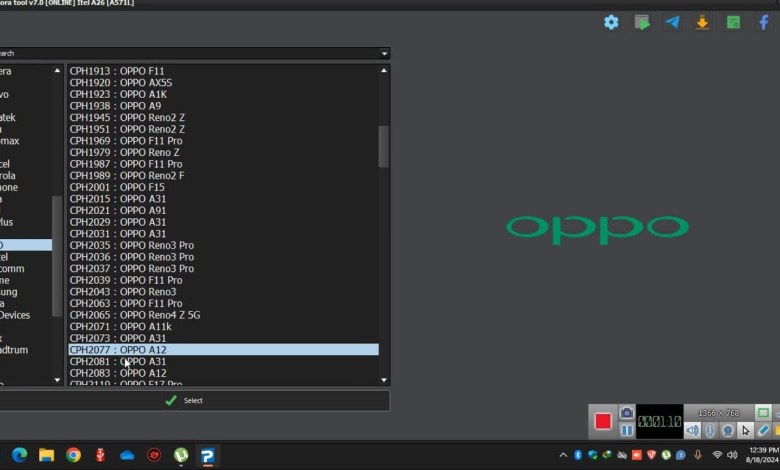Click the orange download arrow icon

coord(702,22)
